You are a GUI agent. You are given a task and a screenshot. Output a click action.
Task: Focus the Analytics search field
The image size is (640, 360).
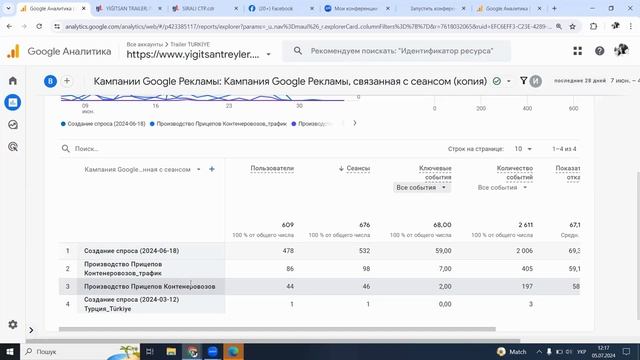point(397,51)
